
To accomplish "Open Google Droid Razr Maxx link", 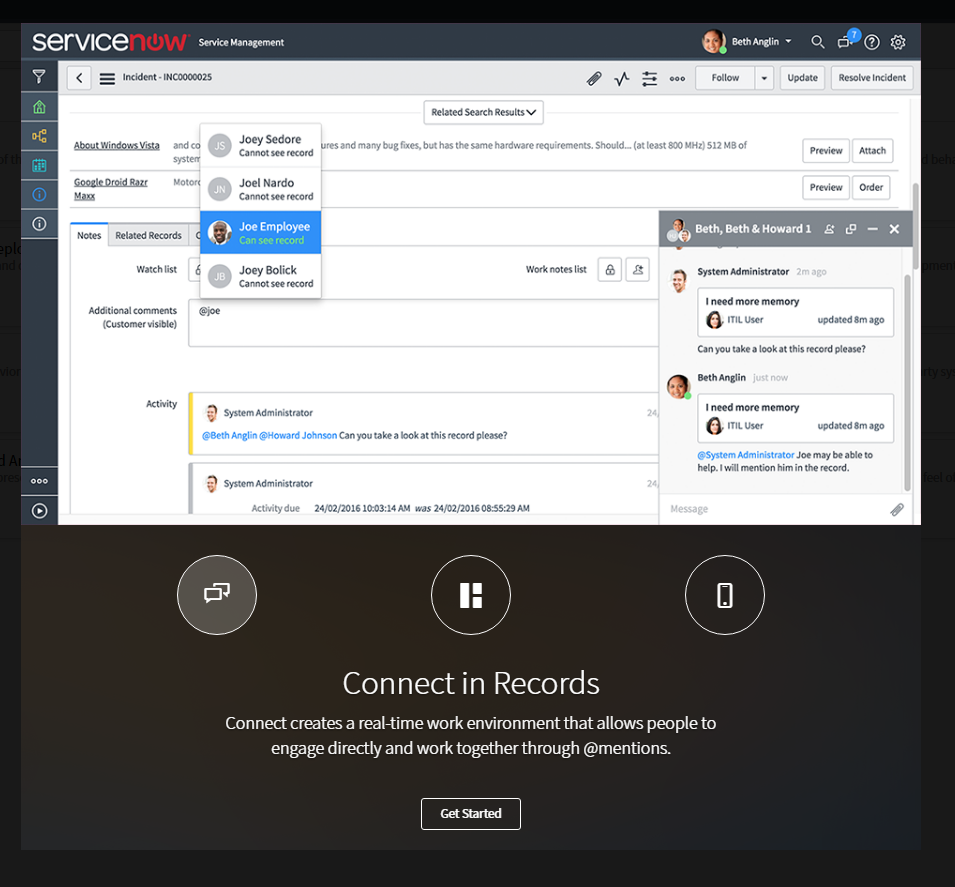I will [x=110, y=189].
